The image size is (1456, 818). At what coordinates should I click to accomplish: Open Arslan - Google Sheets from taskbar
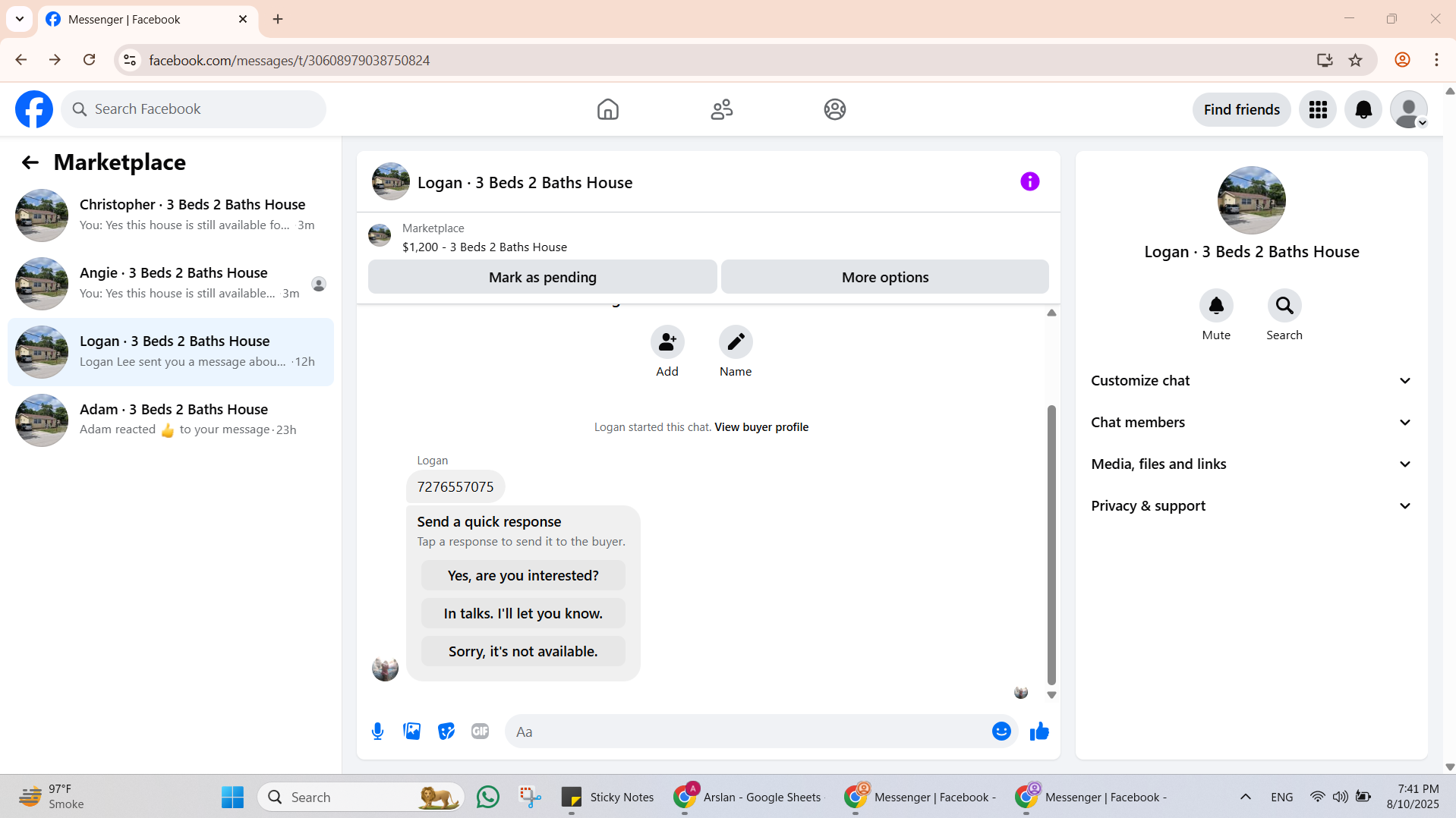pyautogui.click(x=748, y=797)
